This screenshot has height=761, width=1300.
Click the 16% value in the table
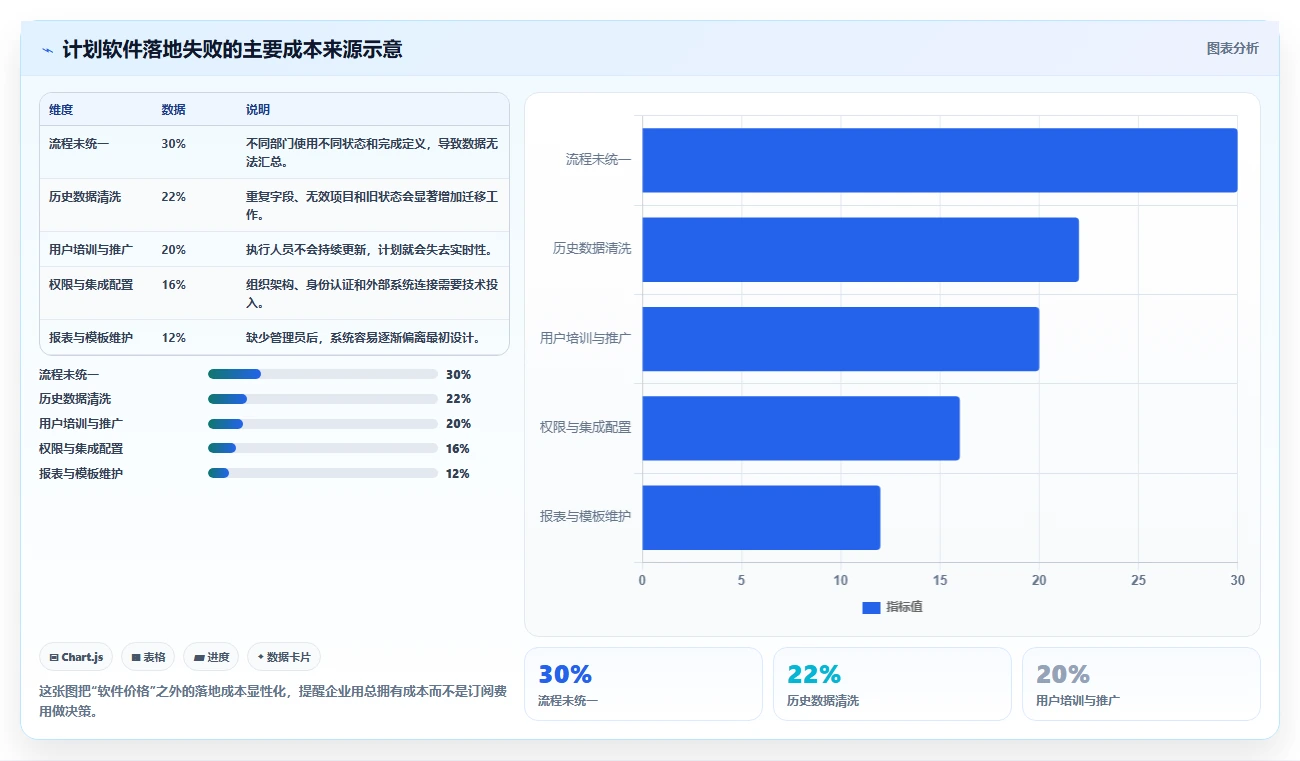tap(173, 285)
